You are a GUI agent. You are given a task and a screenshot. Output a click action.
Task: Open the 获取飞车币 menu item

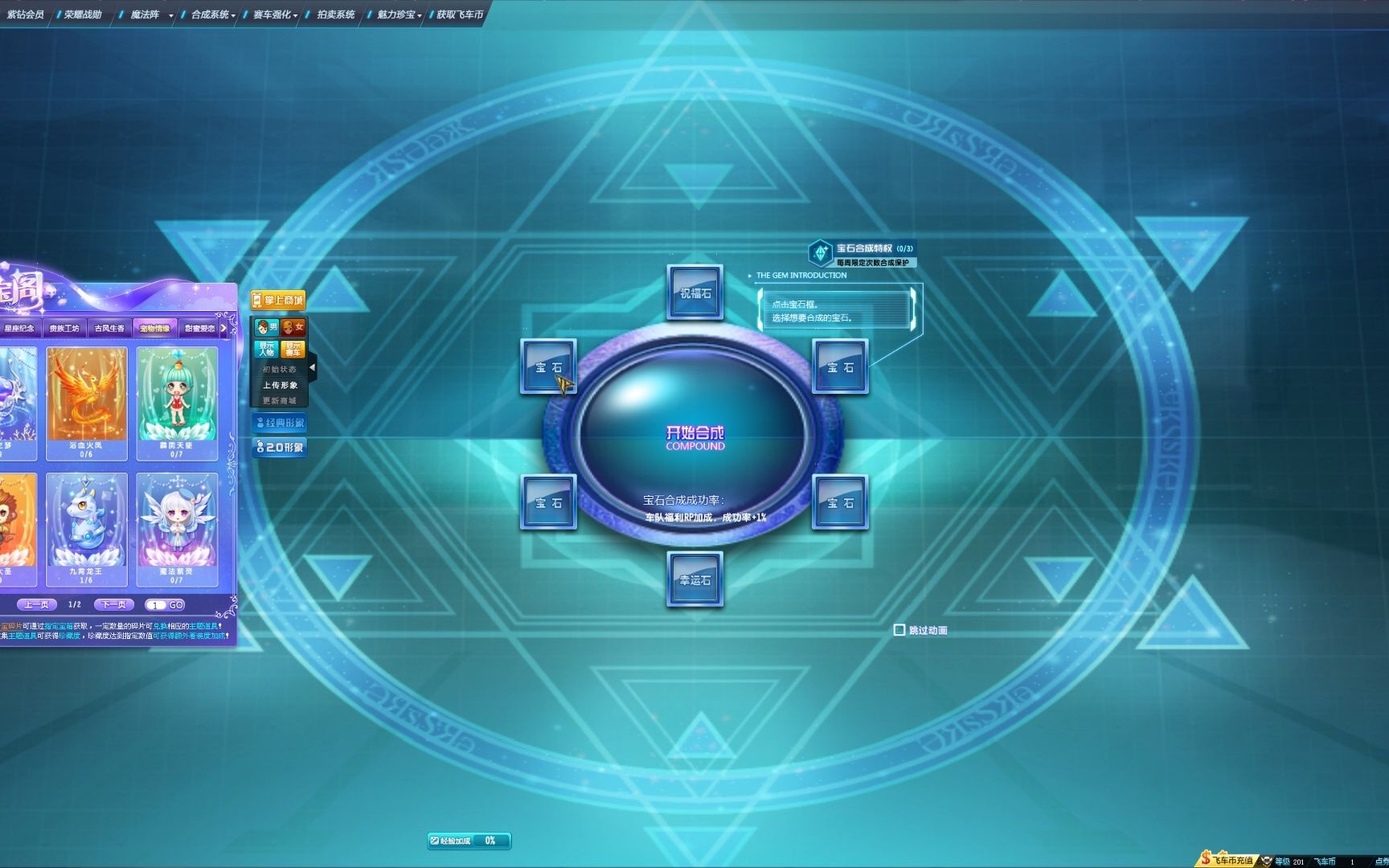point(460,14)
